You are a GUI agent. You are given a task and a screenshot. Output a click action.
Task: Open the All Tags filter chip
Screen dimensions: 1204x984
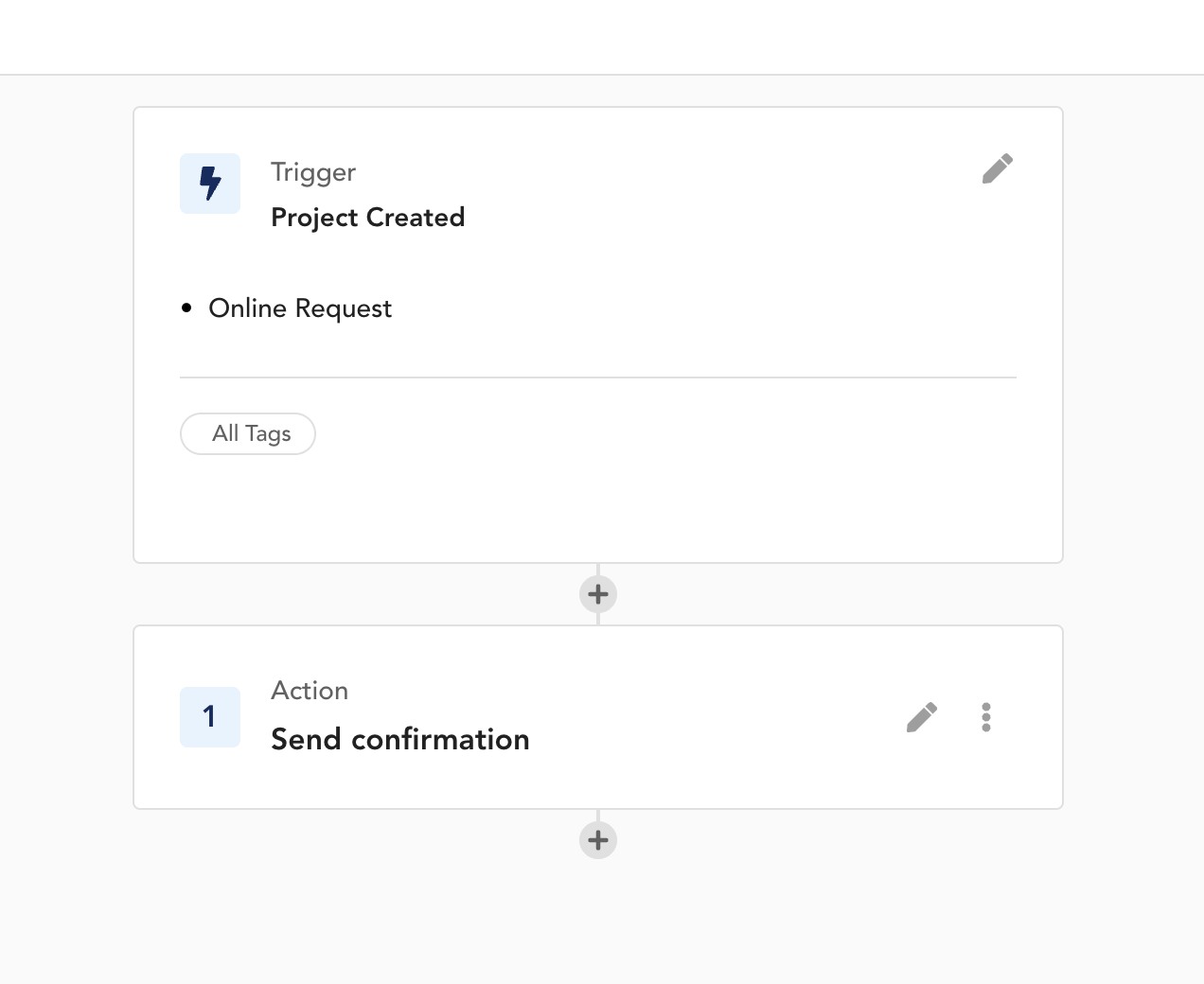point(248,433)
